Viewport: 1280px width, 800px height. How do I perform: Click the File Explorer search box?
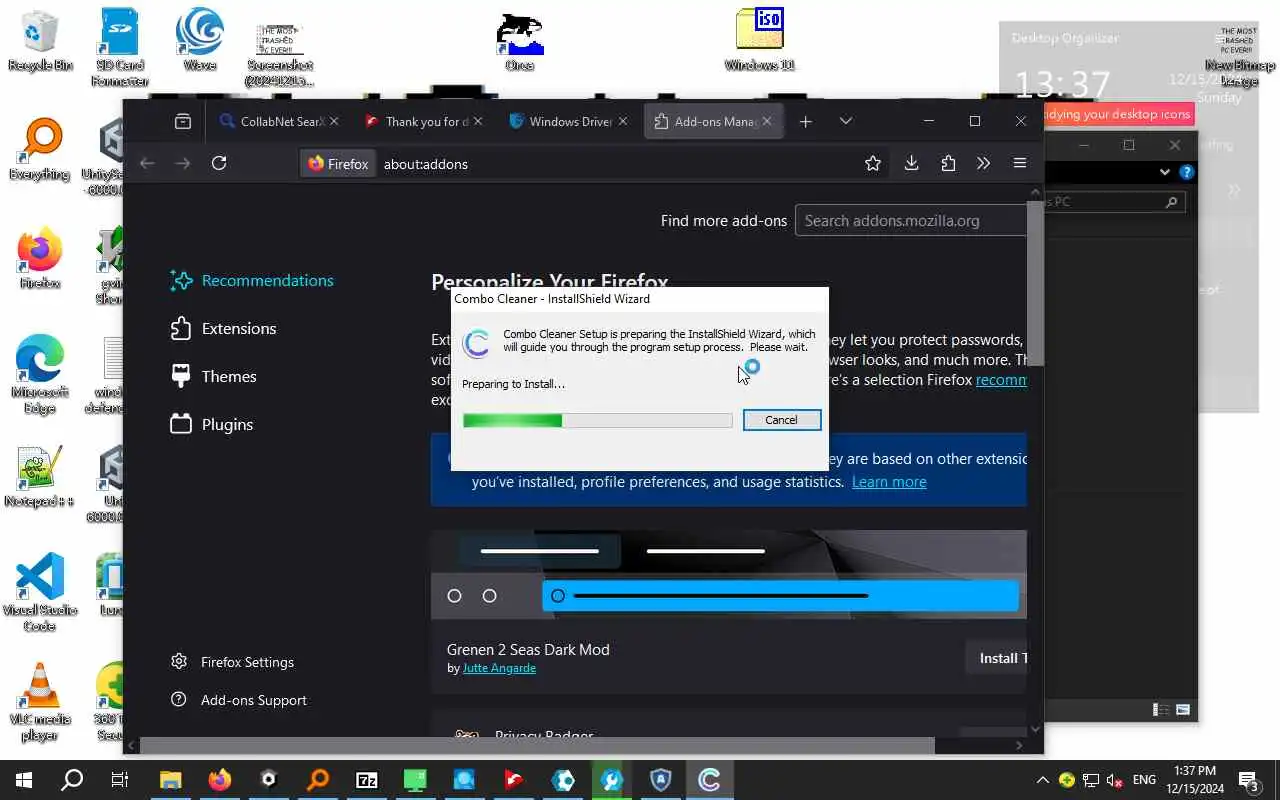click(x=1114, y=202)
